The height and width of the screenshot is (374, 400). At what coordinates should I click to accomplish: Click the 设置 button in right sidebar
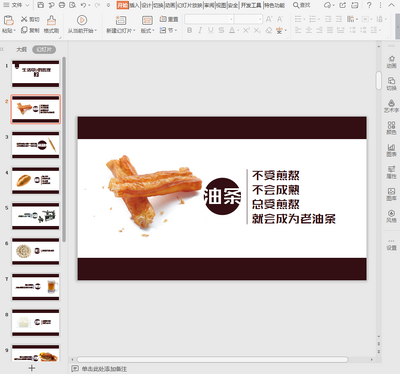391,245
